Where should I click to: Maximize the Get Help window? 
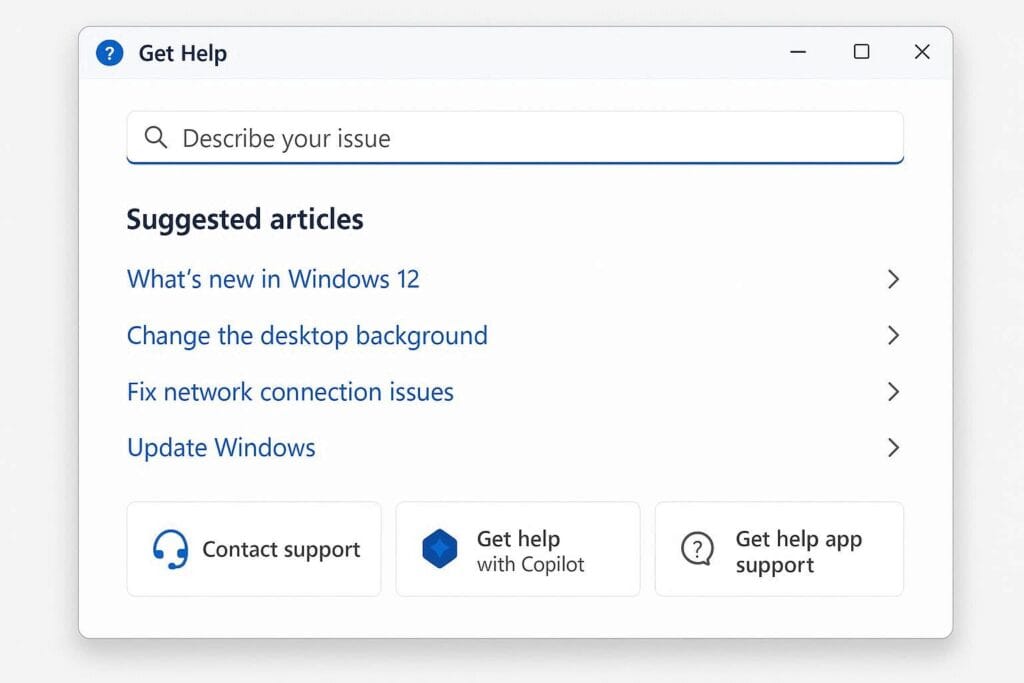coord(861,52)
